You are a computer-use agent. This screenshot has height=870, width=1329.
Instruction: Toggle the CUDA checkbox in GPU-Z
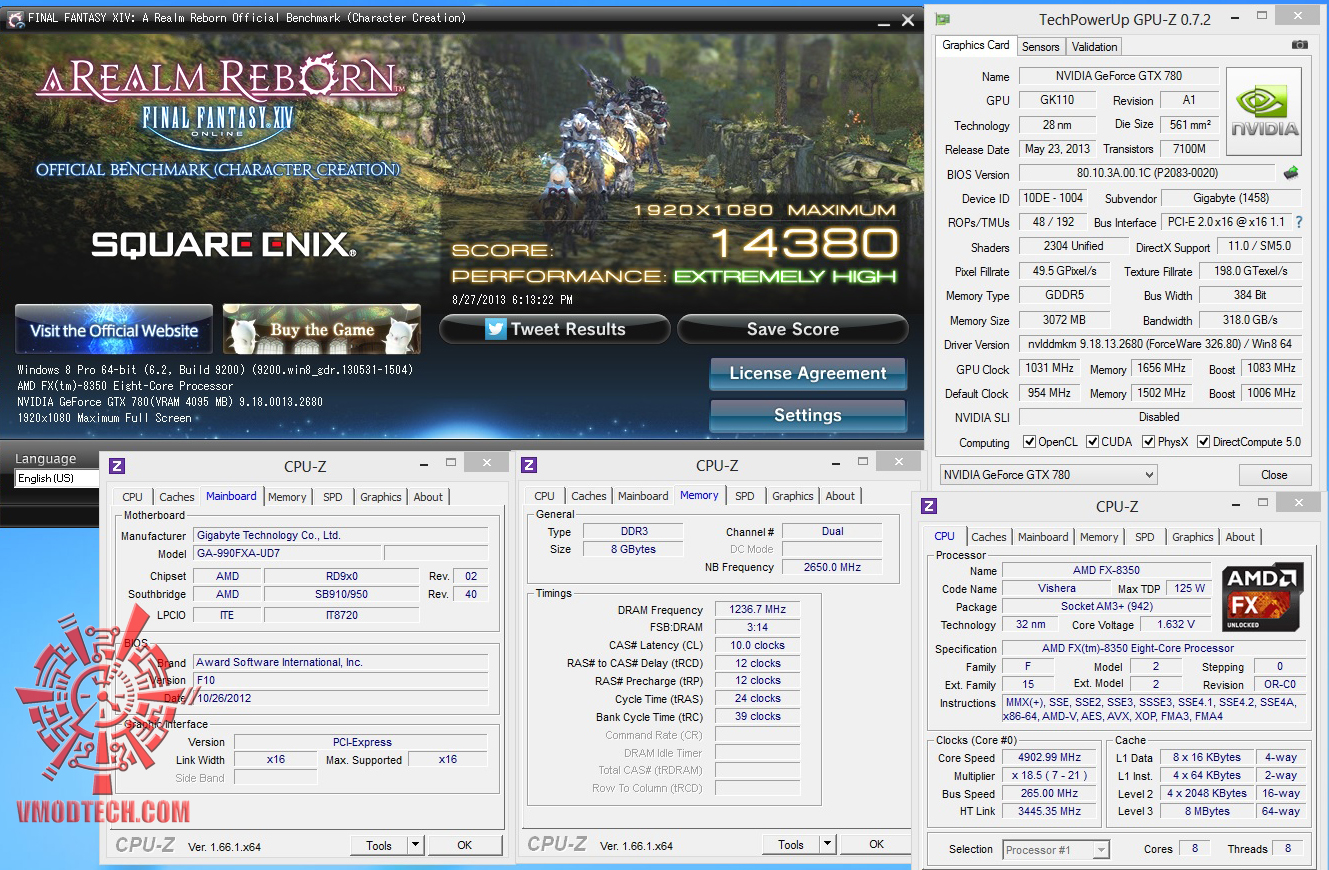pos(1093,442)
